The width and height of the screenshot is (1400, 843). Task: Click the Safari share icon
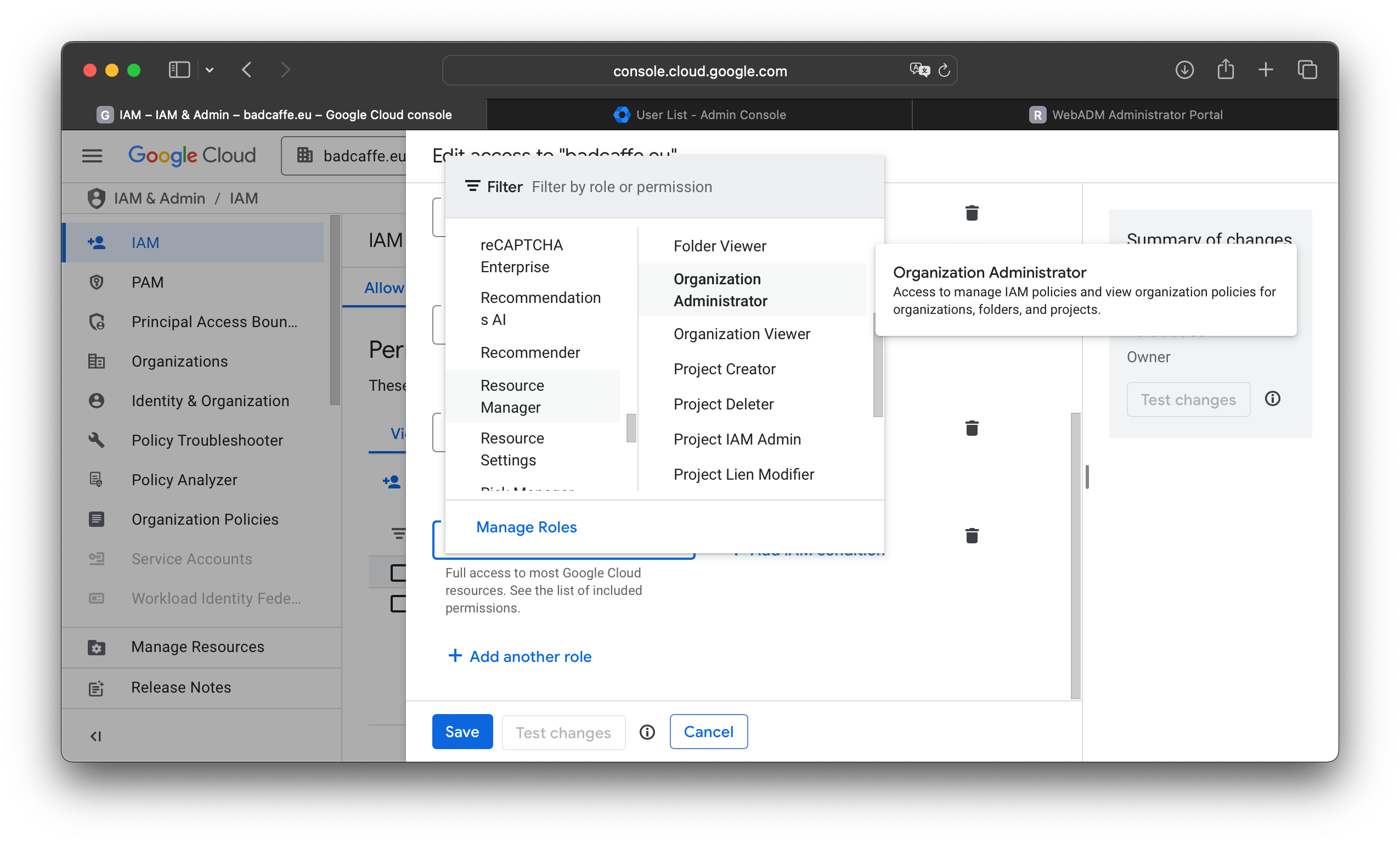tap(1225, 70)
